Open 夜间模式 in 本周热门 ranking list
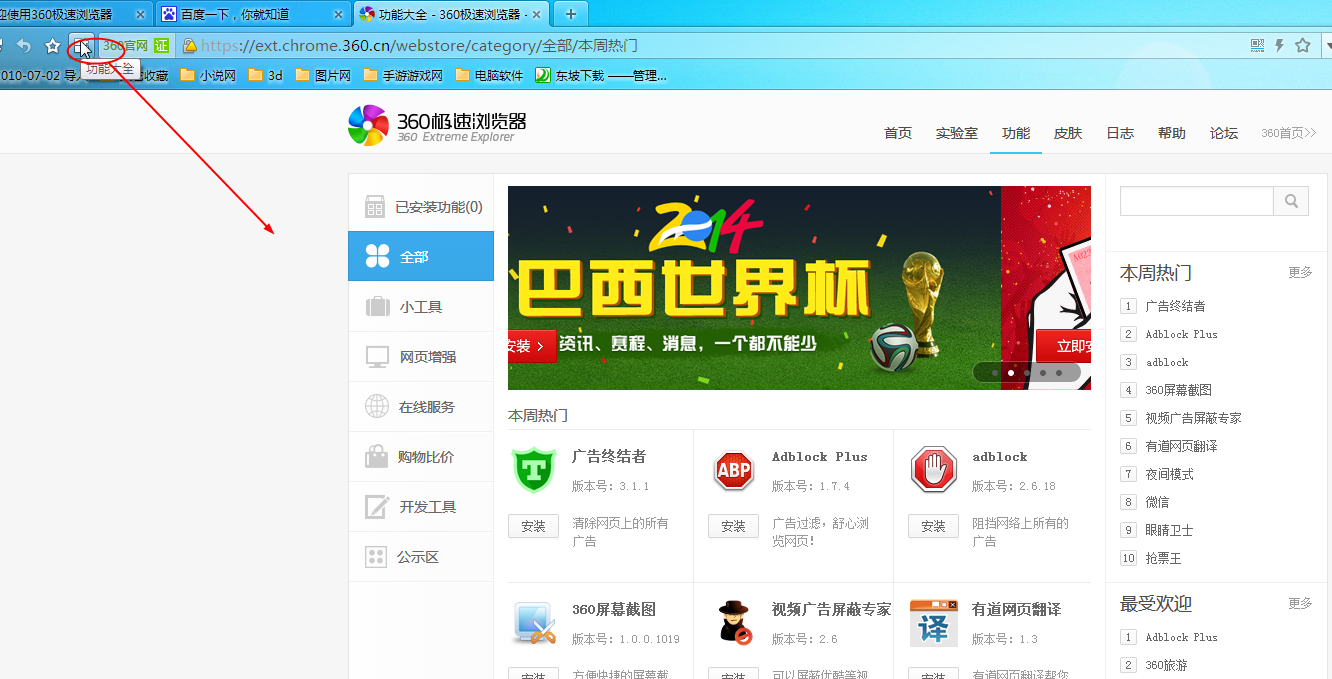The width and height of the screenshot is (1332, 679). 1169,474
